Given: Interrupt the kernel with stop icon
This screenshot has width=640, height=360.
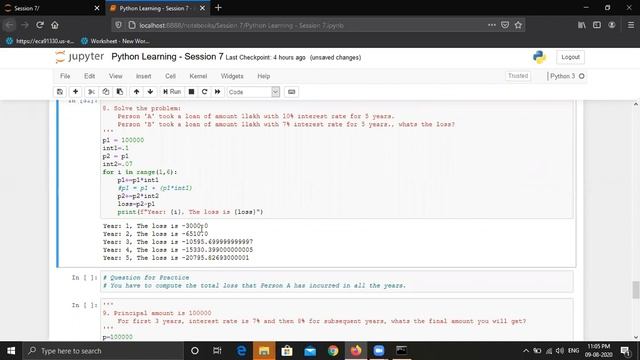Looking at the screenshot, I should click(191, 92).
